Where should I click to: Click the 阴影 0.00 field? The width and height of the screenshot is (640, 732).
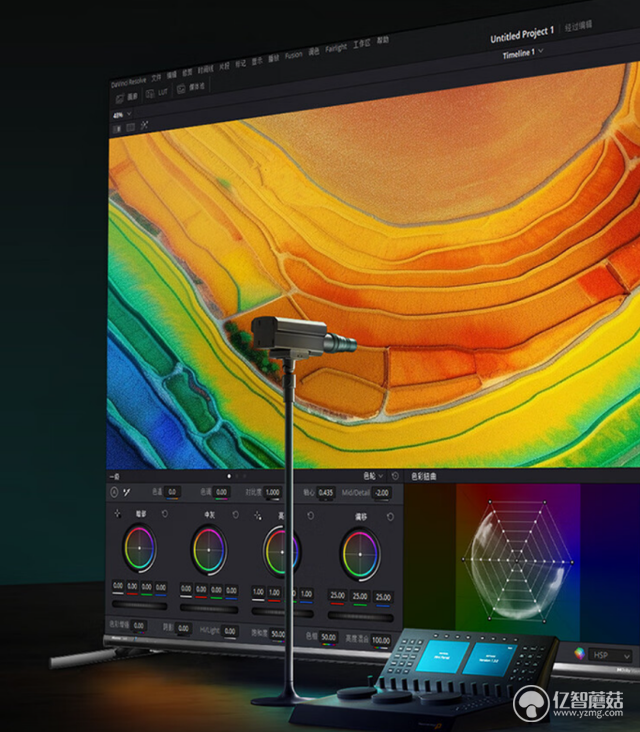pos(183,628)
